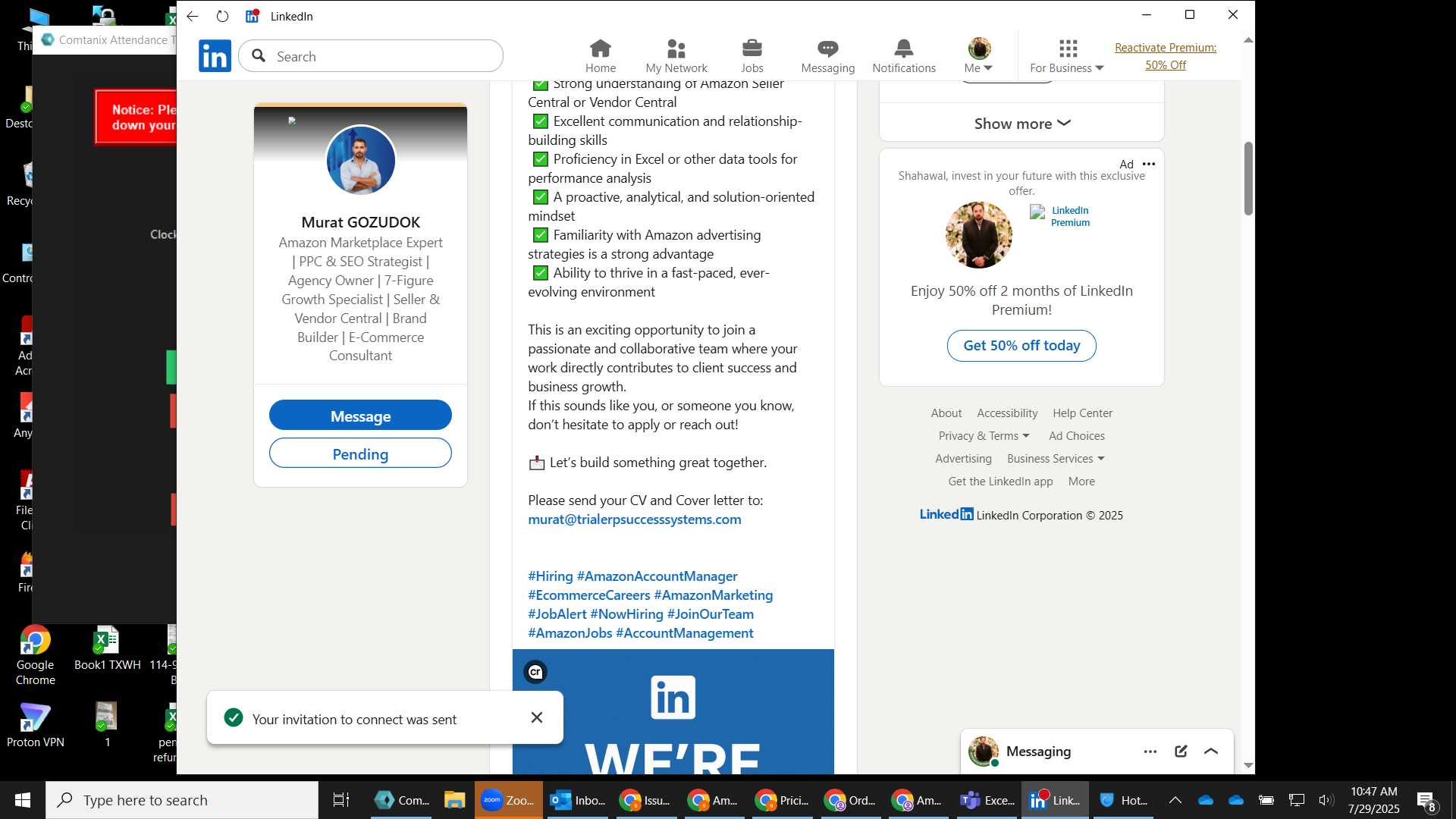Show hidden system tray icons
Screen dimensions: 1456x819
click(x=1175, y=800)
